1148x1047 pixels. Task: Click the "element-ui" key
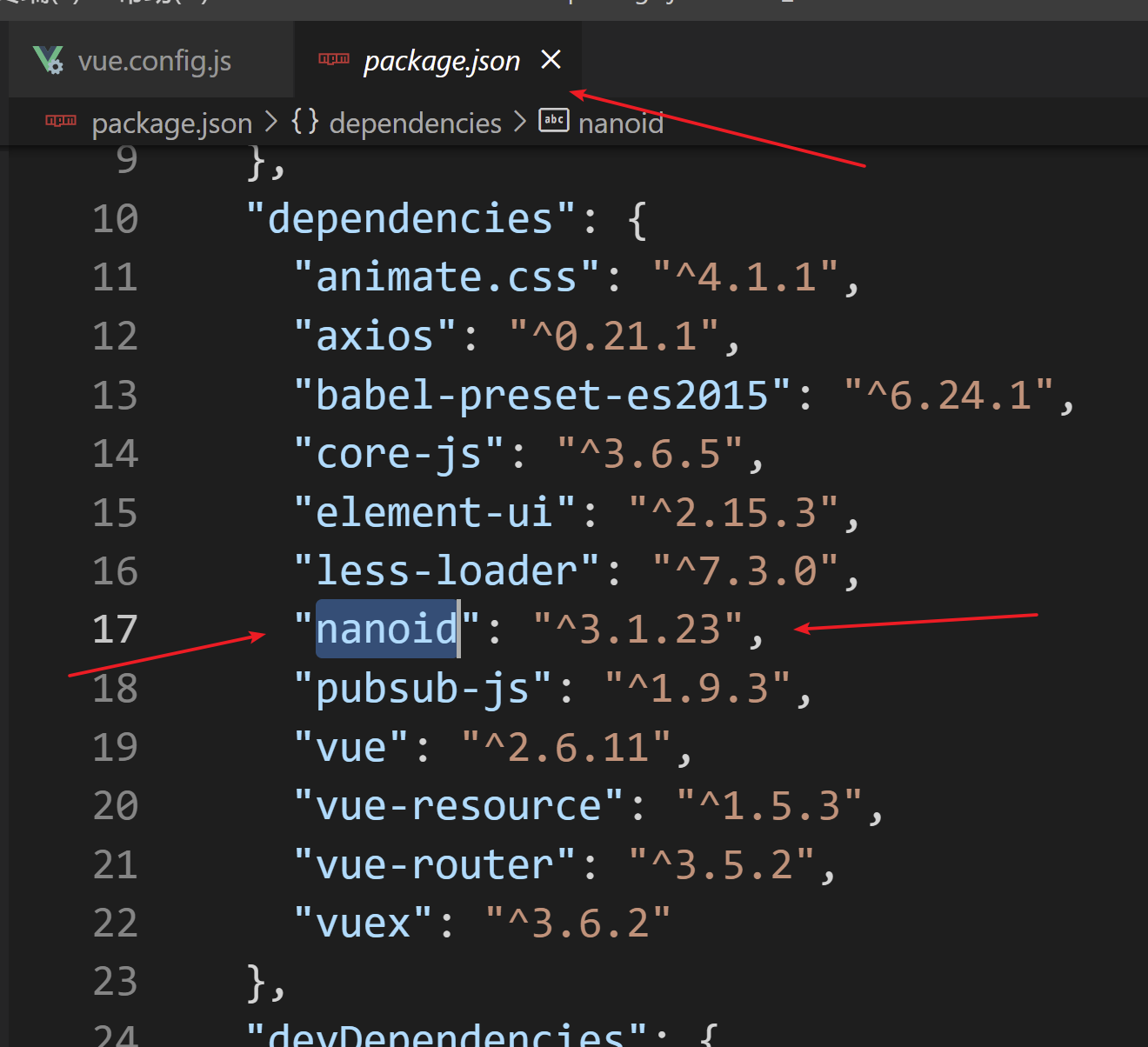tap(435, 512)
